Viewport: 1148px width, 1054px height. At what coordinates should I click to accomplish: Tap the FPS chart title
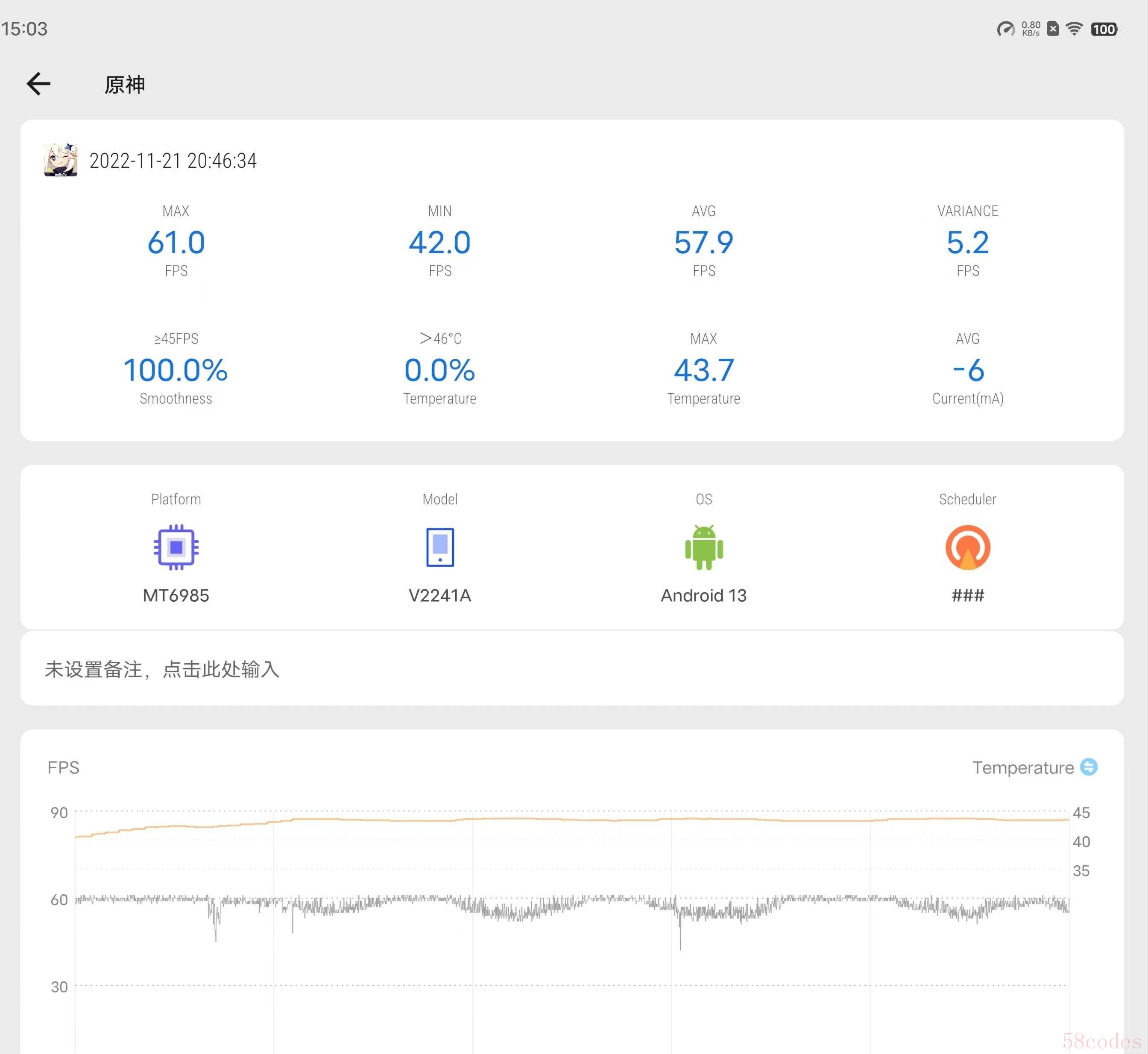(x=63, y=767)
